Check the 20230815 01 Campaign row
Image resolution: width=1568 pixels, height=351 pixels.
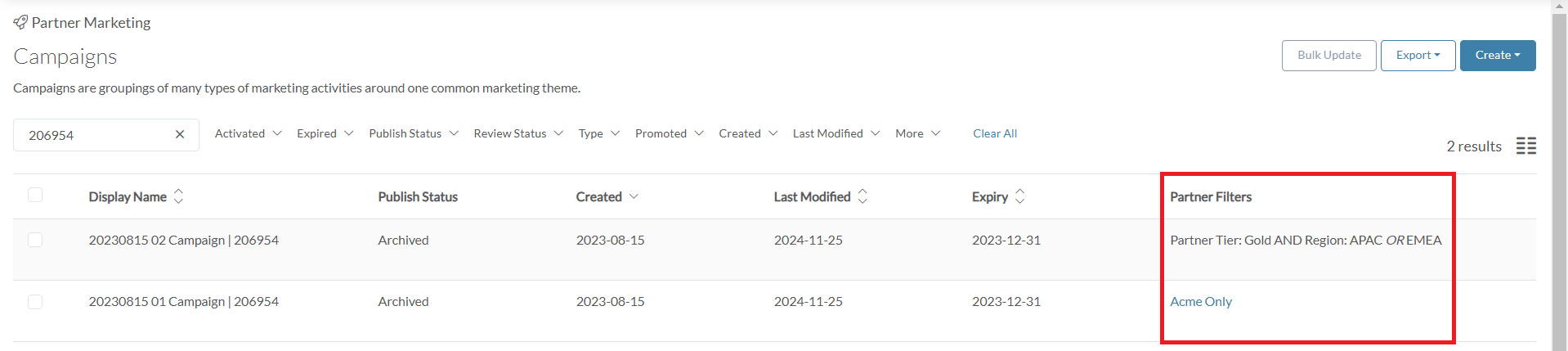pos(35,302)
